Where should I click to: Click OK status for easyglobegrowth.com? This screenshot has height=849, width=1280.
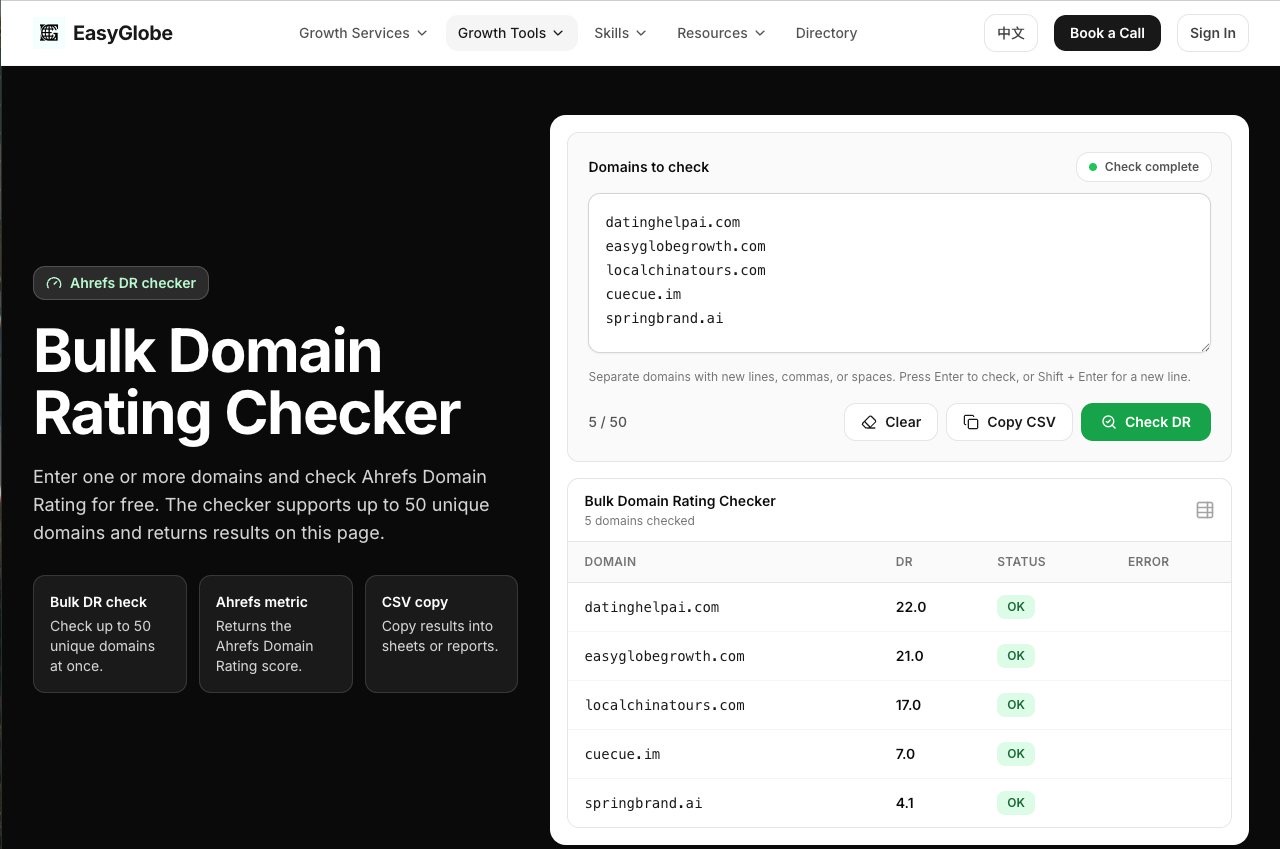click(x=1016, y=656)
